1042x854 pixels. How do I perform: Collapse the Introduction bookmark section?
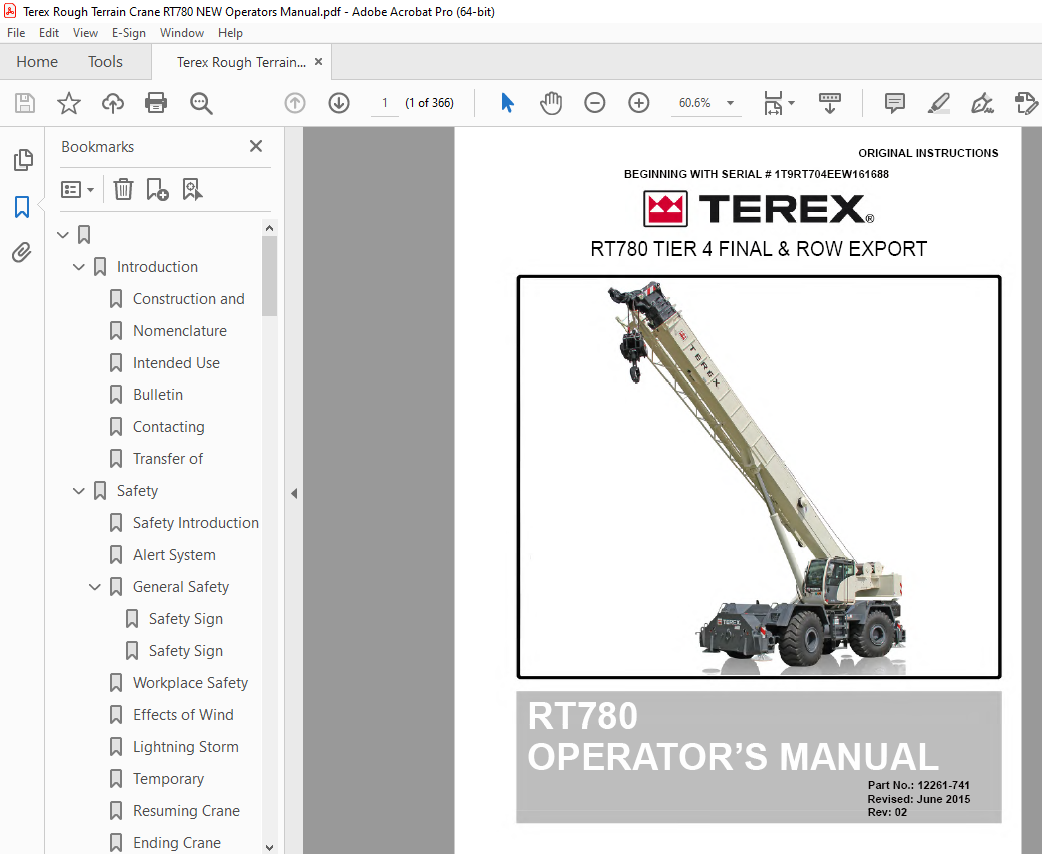(x=79, y=267)
